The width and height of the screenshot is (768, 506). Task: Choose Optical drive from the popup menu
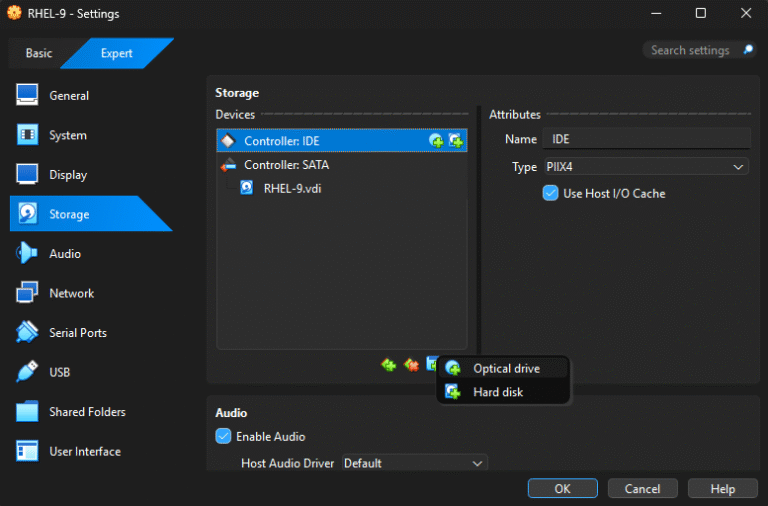506,369
